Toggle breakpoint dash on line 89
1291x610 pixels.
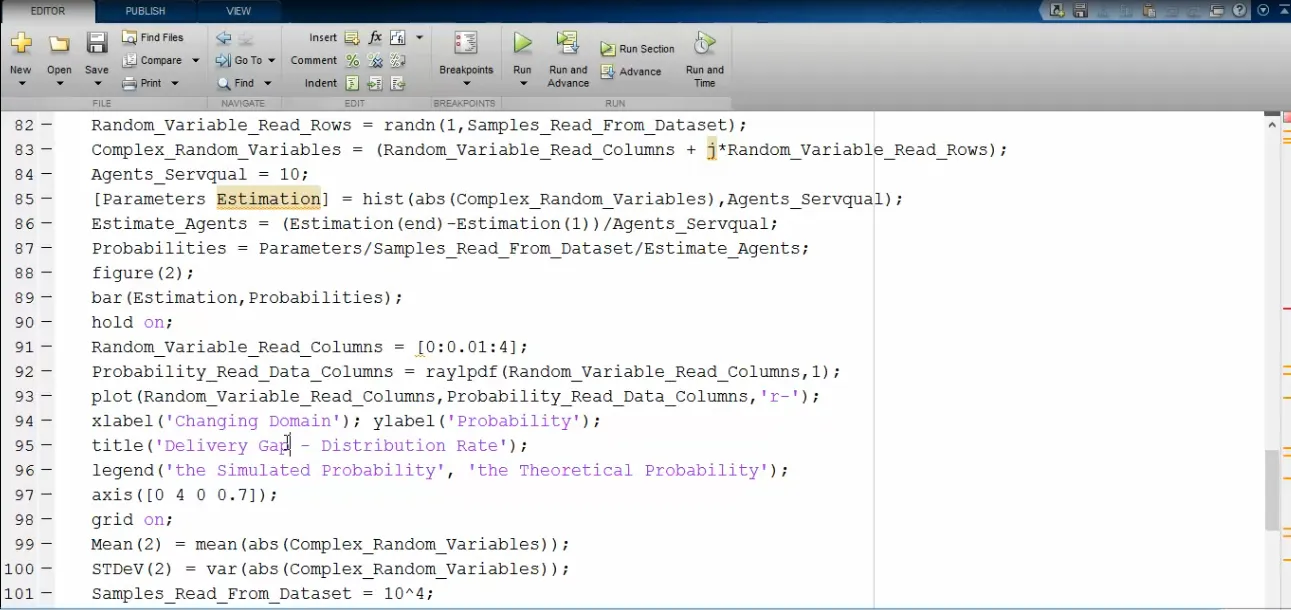(x=47, y=298)
